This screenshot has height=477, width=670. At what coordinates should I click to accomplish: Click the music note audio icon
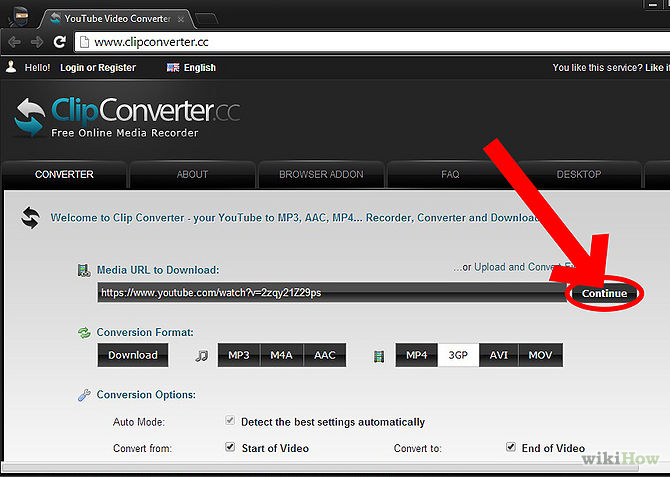tap(202, 355)
